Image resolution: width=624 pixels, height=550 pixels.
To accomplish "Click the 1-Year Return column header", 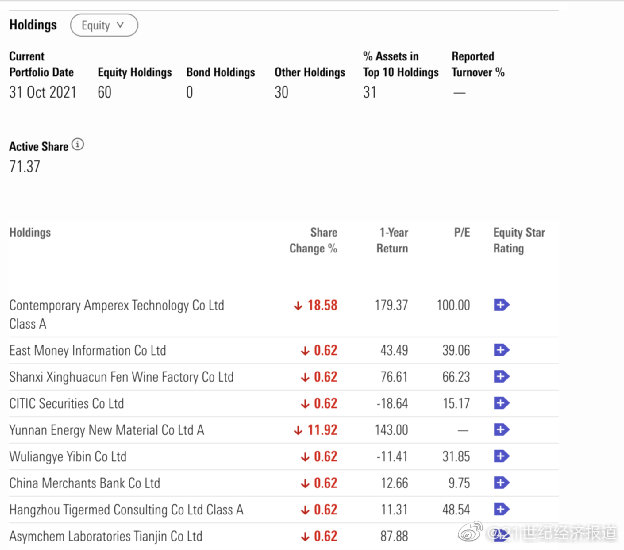I will pos(392,240).
